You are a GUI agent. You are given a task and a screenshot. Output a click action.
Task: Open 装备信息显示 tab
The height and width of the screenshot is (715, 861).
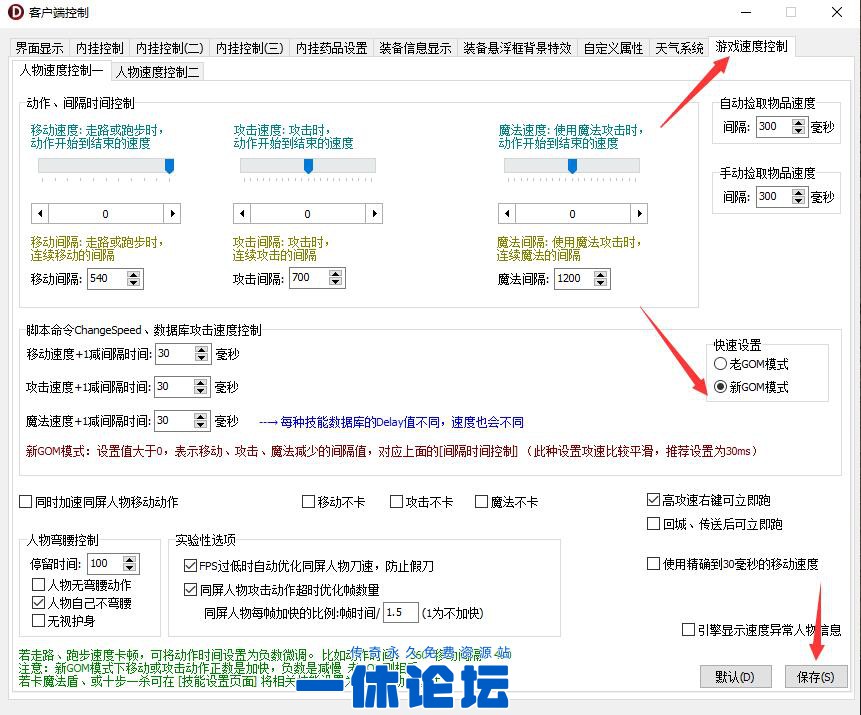click(x=415, y=48)
